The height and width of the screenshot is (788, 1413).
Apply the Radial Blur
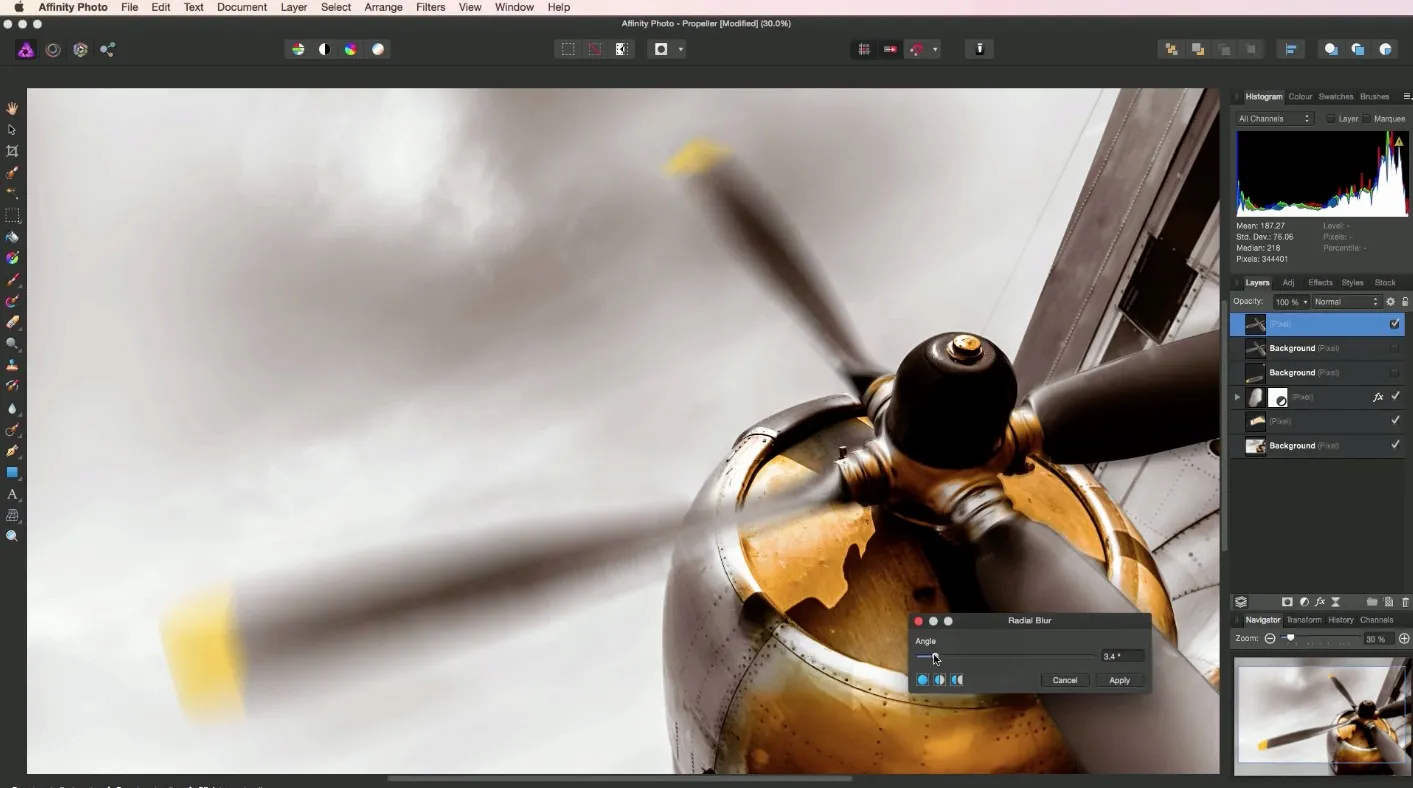(x=1119, y=680)
